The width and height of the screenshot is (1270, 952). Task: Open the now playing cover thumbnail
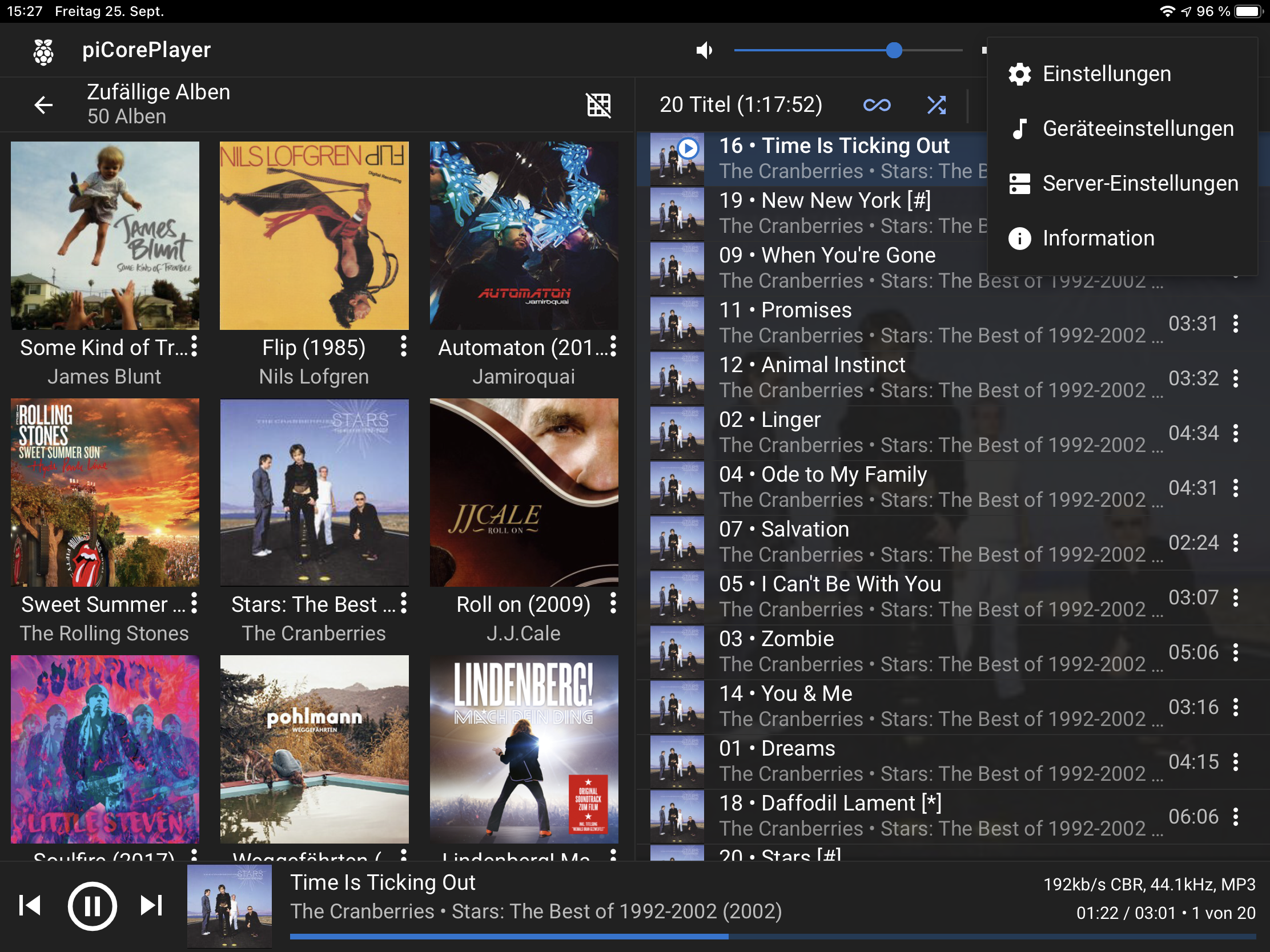tap(229, 907)
